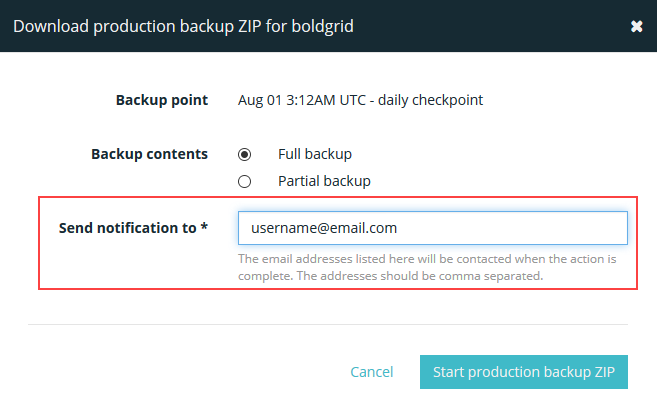Click the Send notification email input field
The width and height of the screenshot is (657, 419).
[x=432, y=228]
